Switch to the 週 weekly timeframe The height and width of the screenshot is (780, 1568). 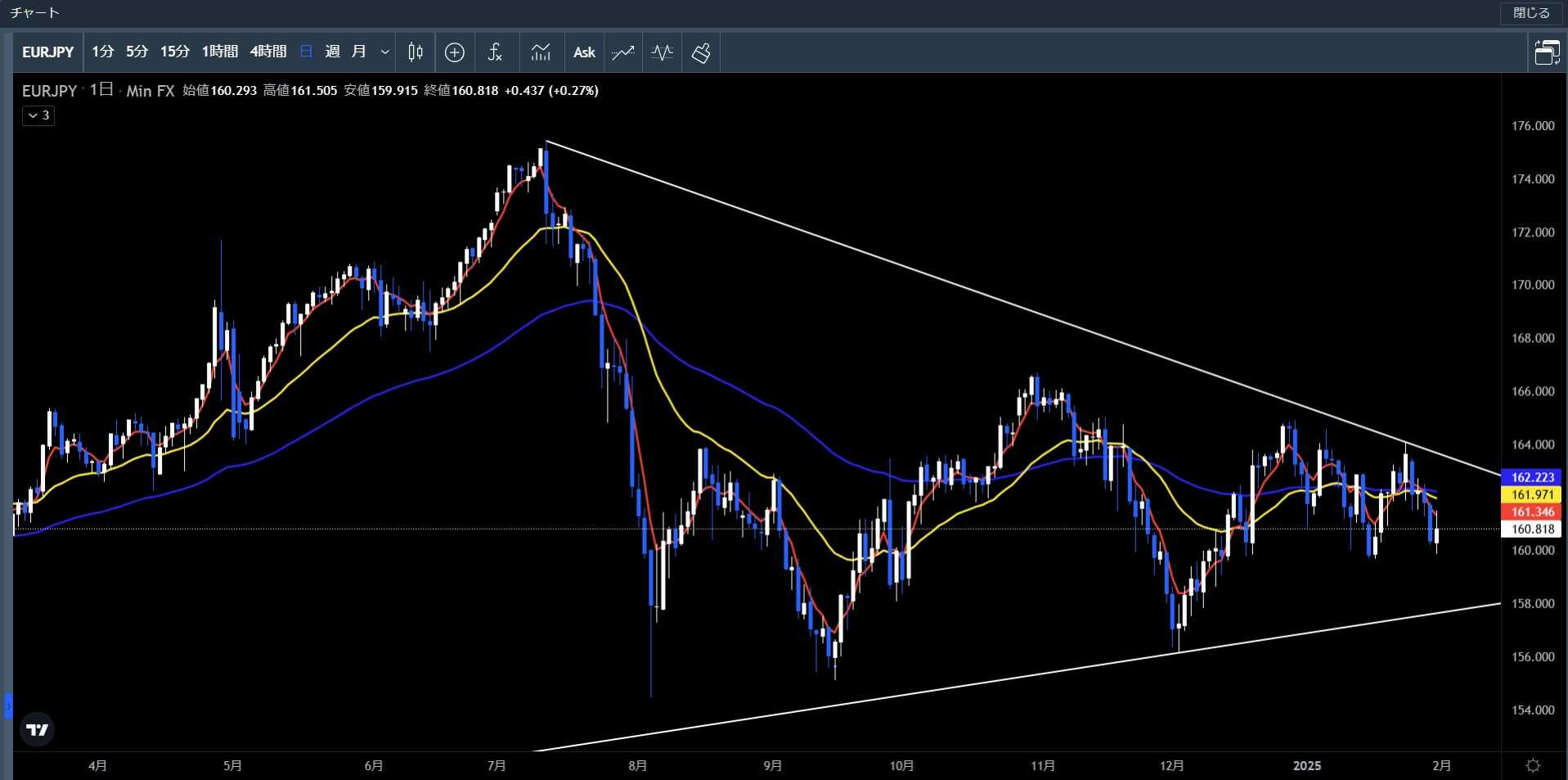click(x=332, y=52)
